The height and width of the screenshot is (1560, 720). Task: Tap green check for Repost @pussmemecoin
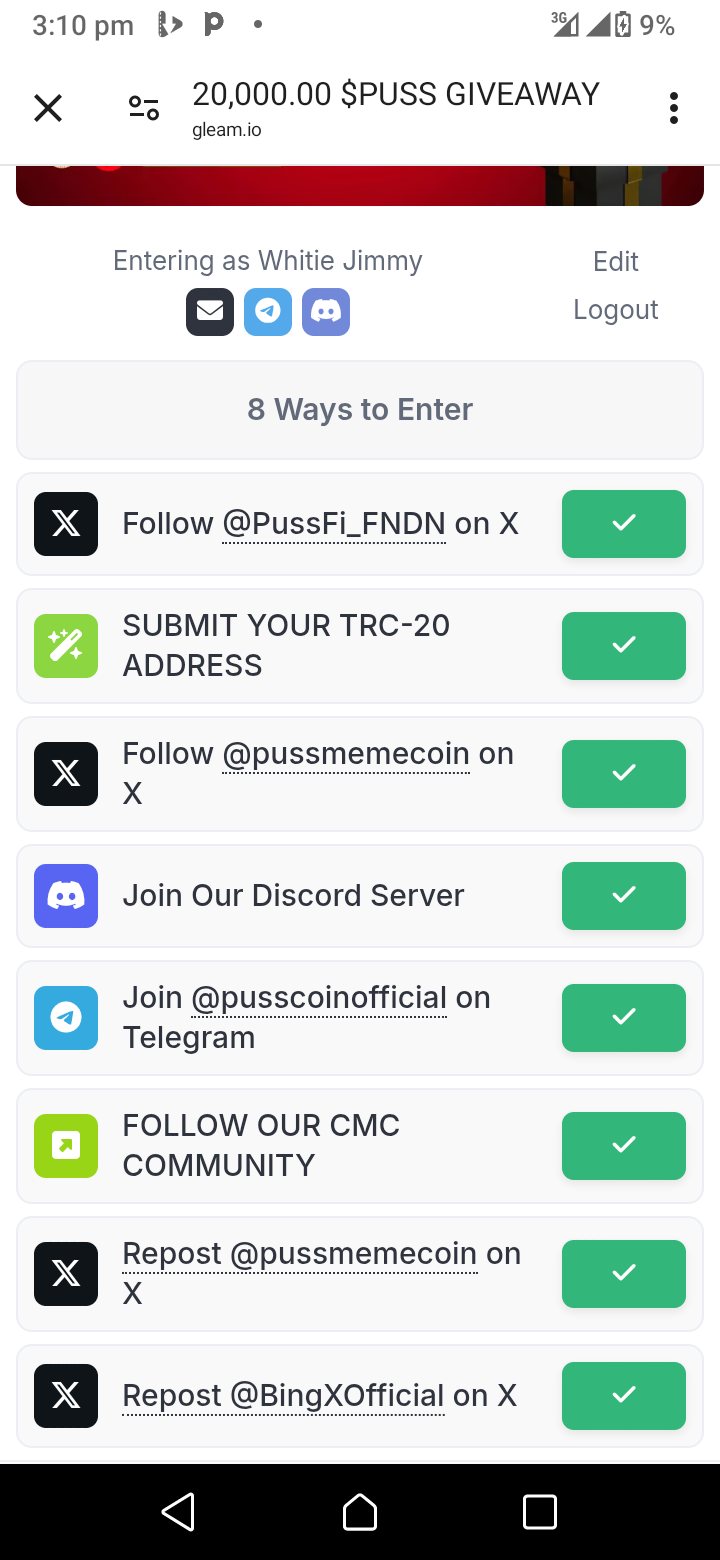(624, 1274)
